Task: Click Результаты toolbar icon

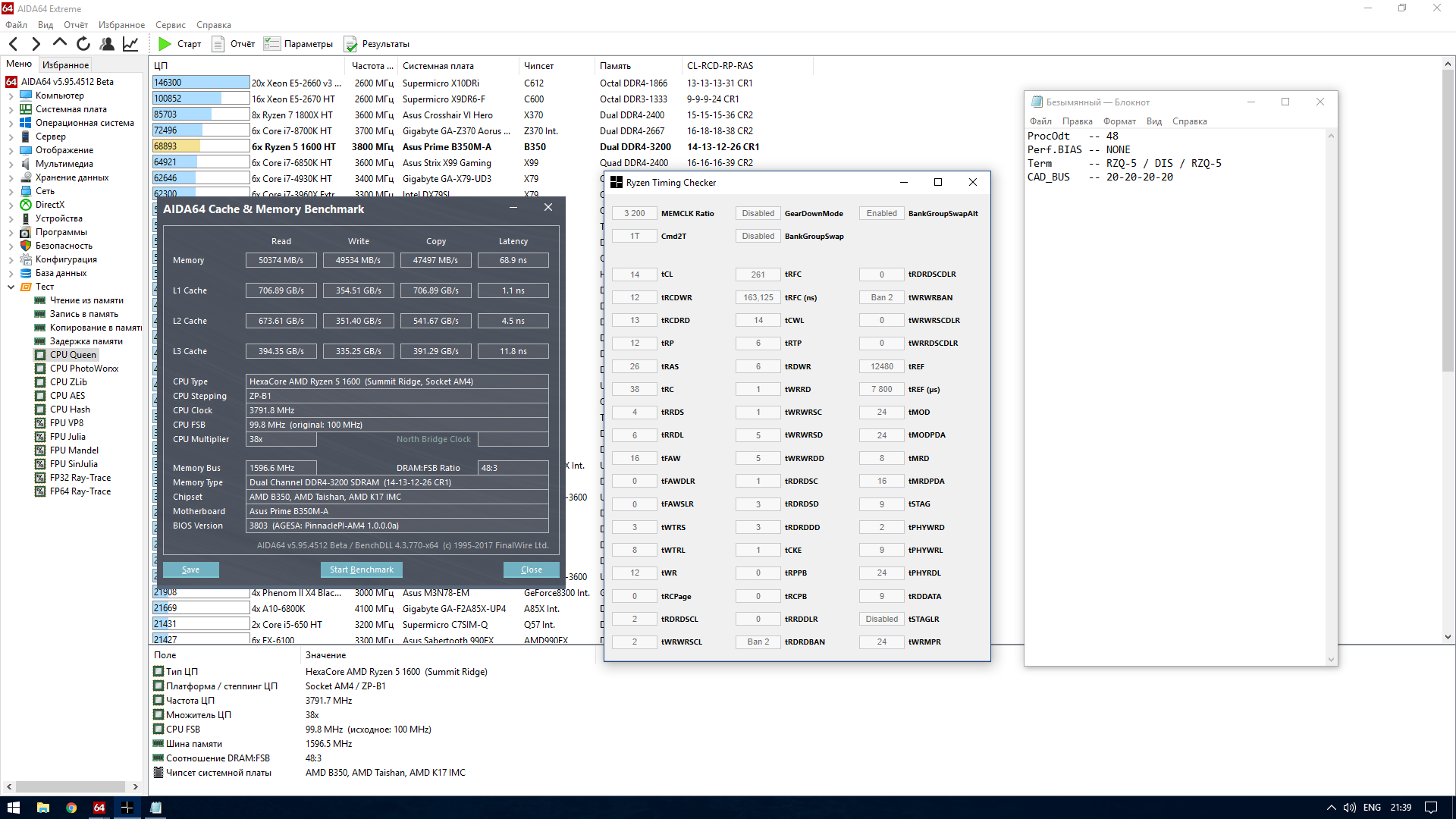Action: 351,44
